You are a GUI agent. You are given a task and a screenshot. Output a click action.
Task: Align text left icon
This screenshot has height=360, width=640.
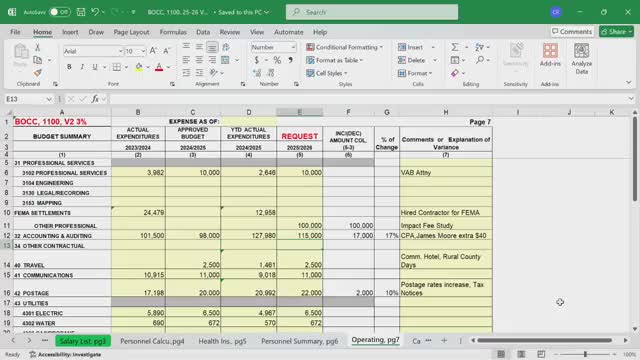(186, 60)
